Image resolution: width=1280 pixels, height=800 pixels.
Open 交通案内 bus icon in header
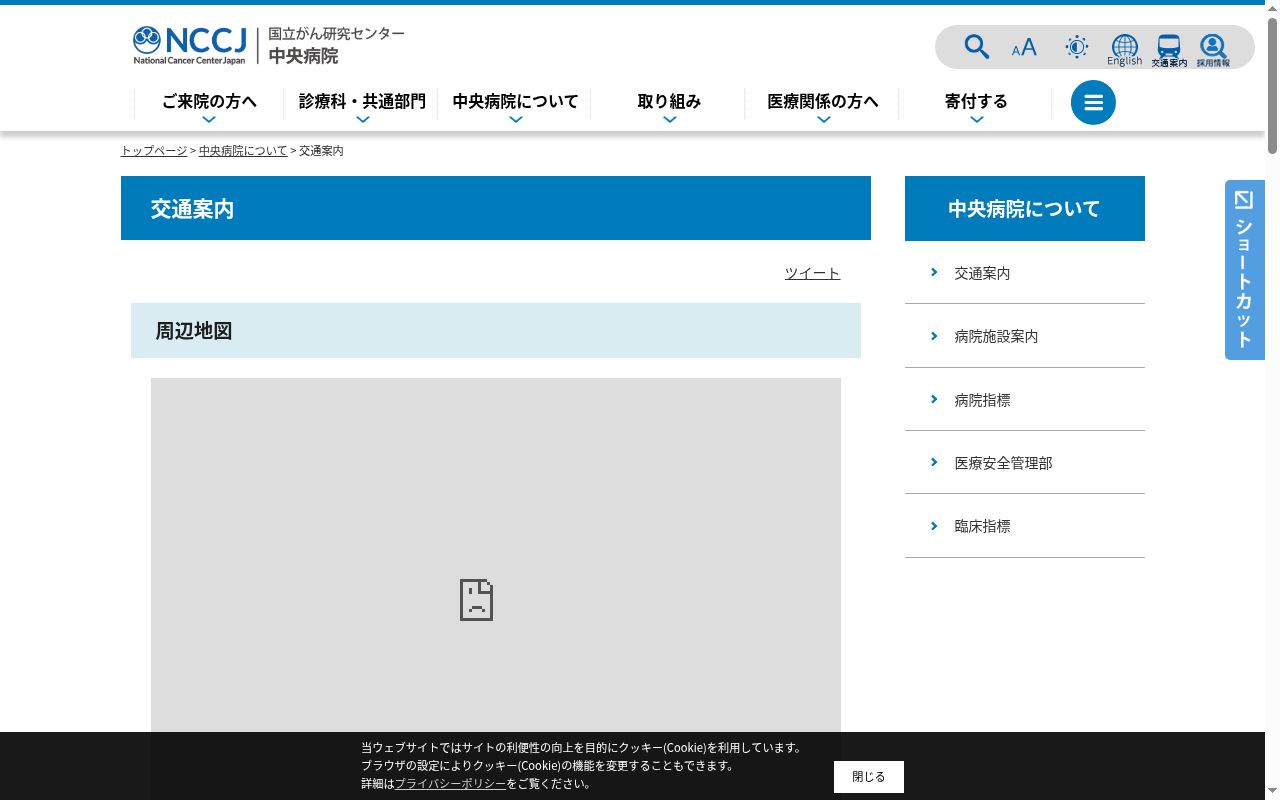(x=1169, y=50)
